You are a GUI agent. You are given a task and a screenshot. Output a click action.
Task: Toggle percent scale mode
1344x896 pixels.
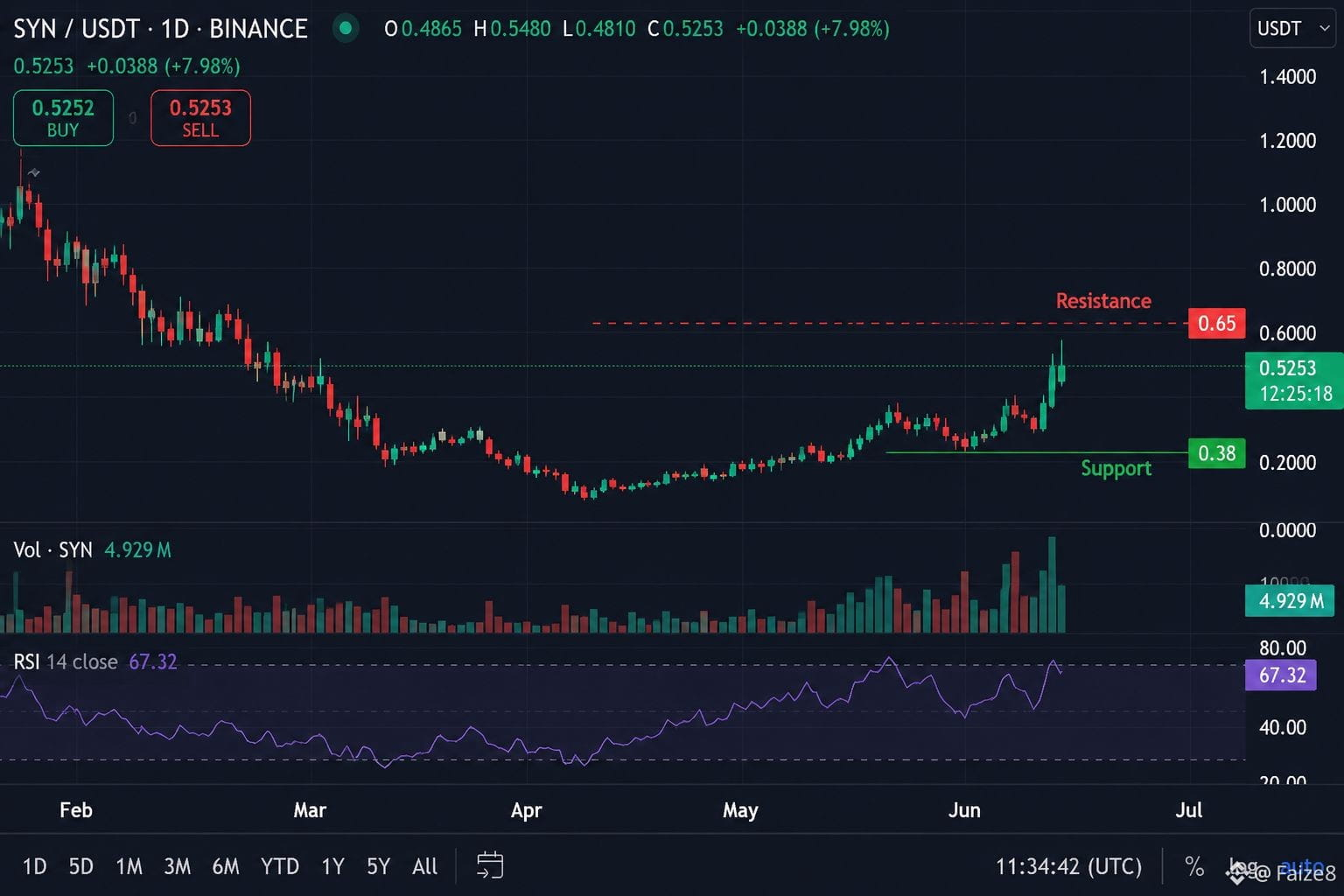[1193, 866]
